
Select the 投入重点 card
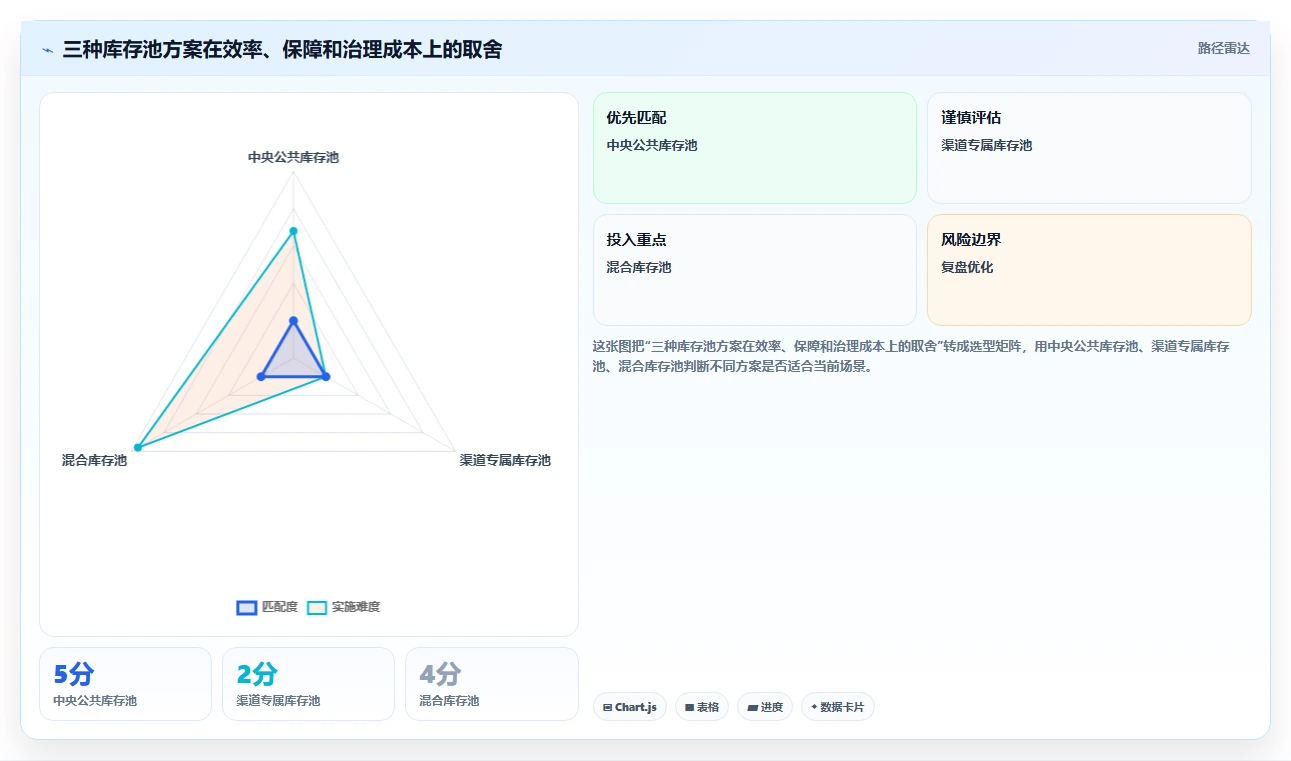pyautogui.click(x=755, y=270)
